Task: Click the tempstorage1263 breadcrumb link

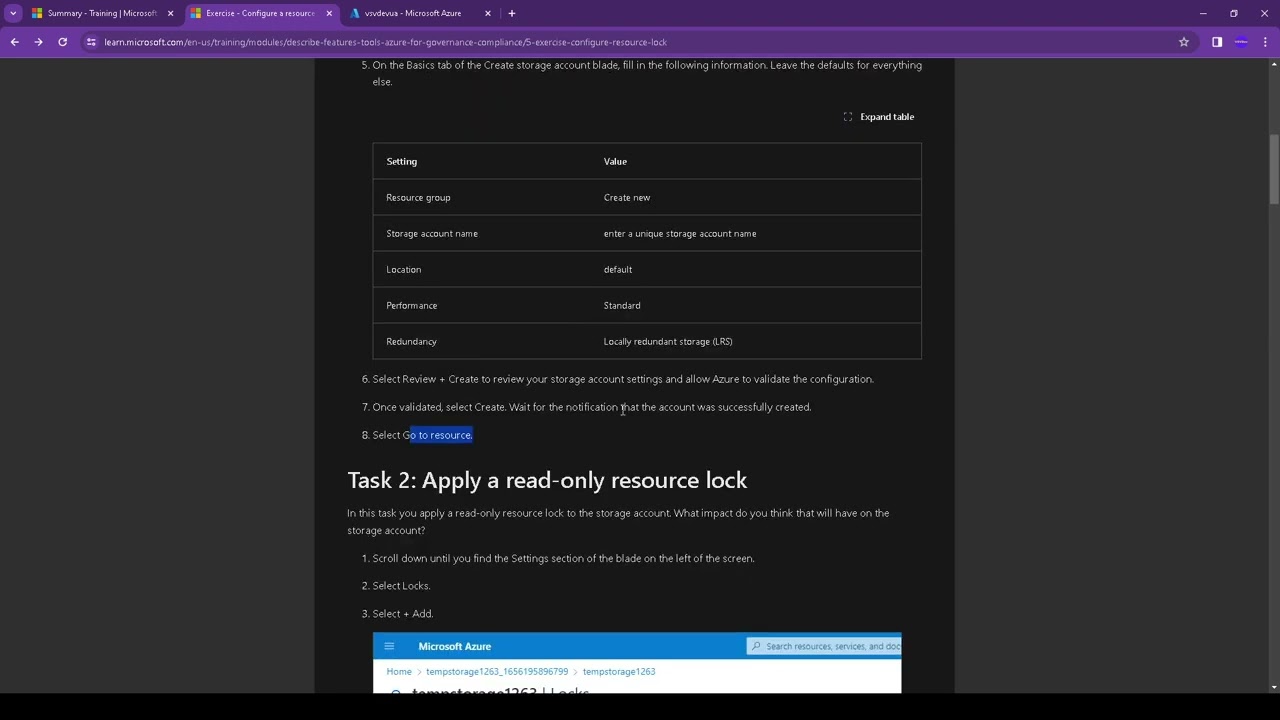Action: (x=619, y=671)
